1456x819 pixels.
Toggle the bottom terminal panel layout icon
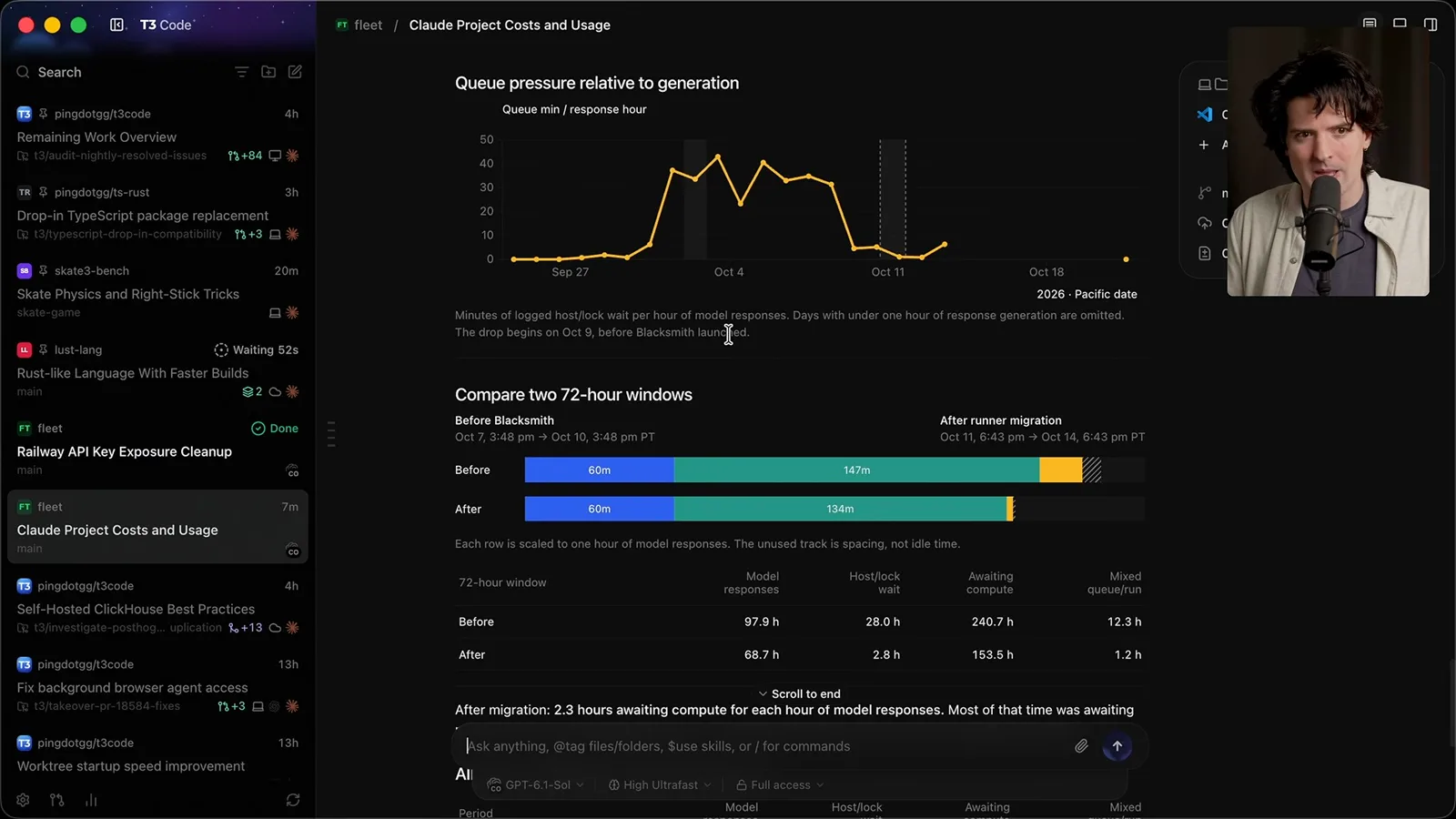pyautogui.click(x=1400, y=24)
